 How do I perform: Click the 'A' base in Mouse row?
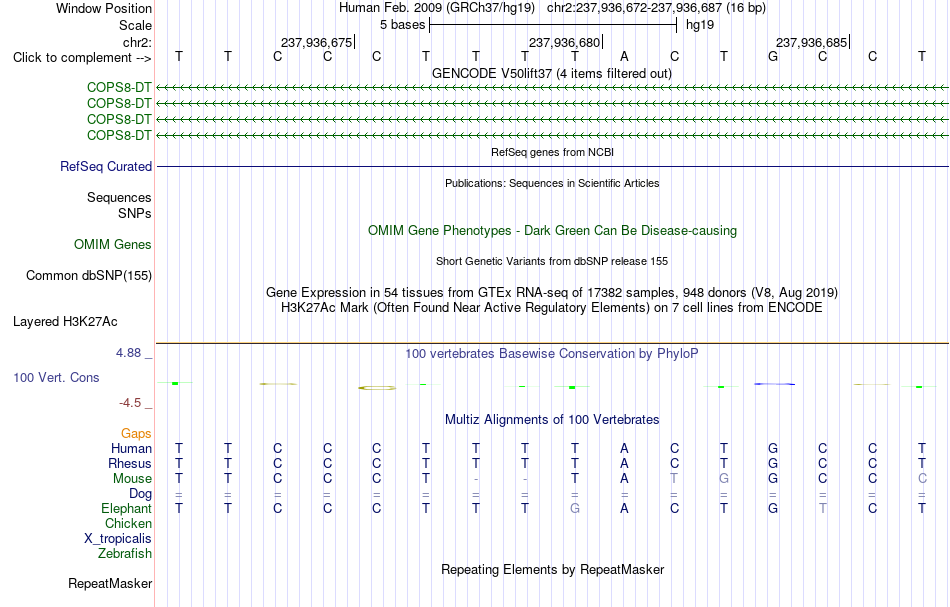624,479
